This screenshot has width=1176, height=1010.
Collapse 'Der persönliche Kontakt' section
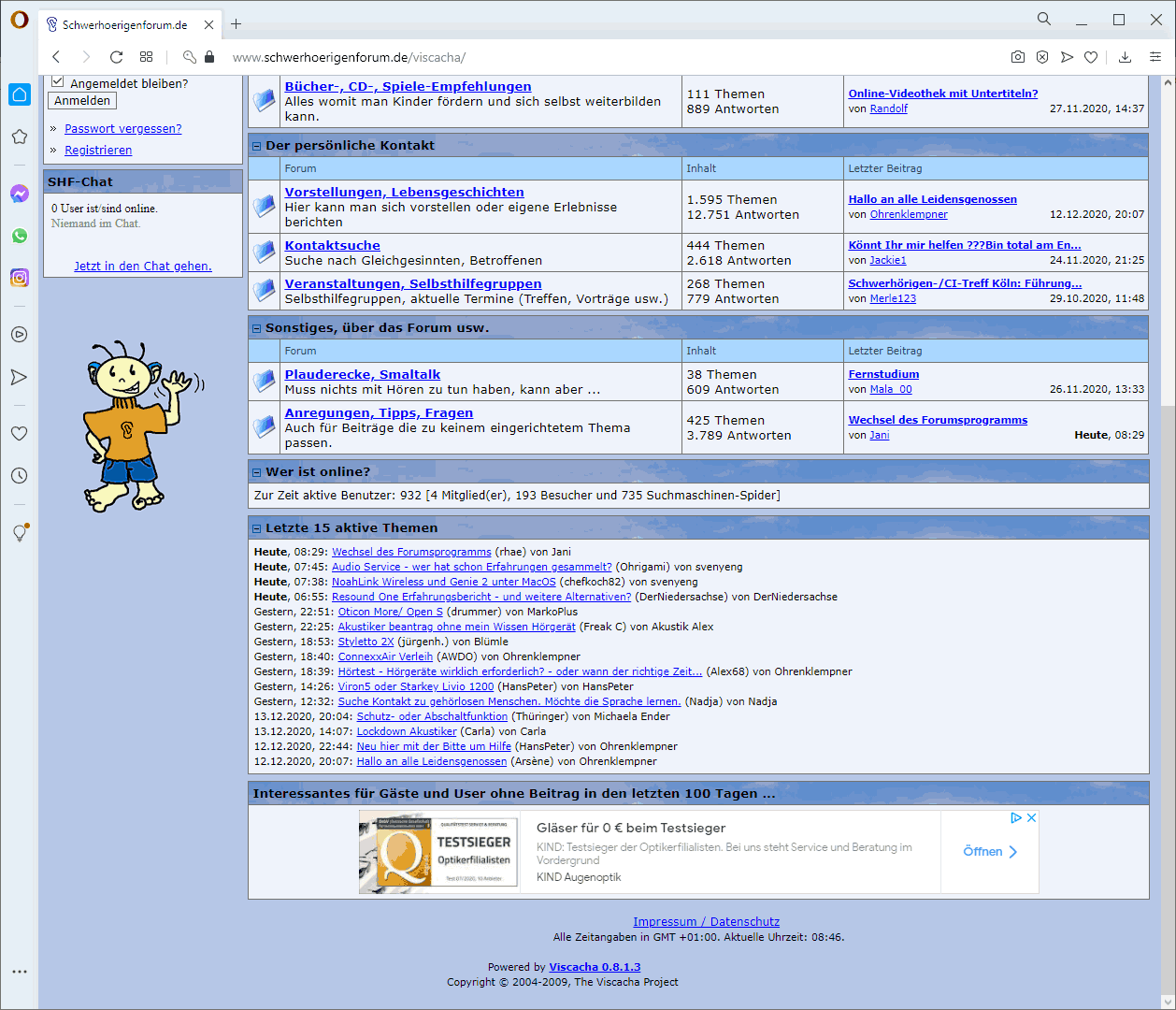tap(257, 146)
